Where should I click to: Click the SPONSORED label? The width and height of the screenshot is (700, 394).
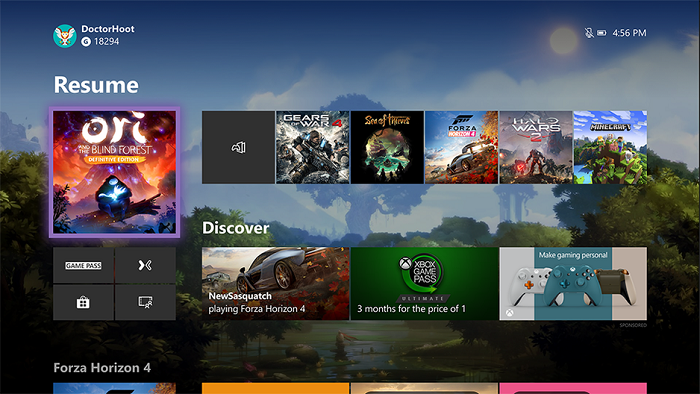(633, 325)
